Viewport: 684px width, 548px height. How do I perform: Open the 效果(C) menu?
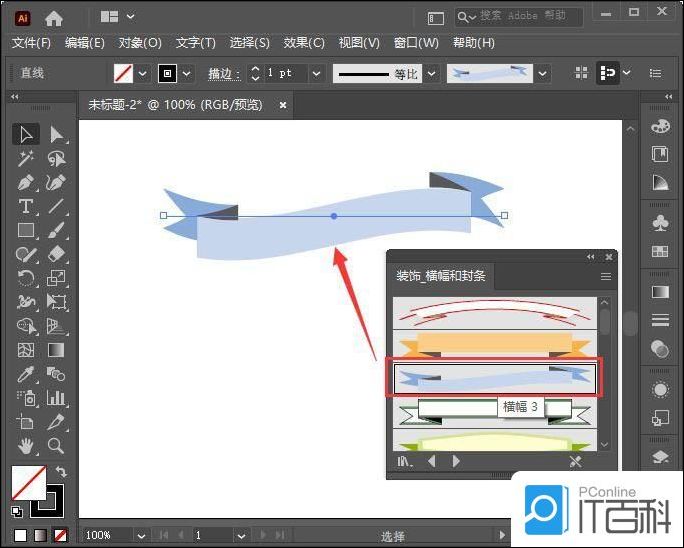point(304,43)
